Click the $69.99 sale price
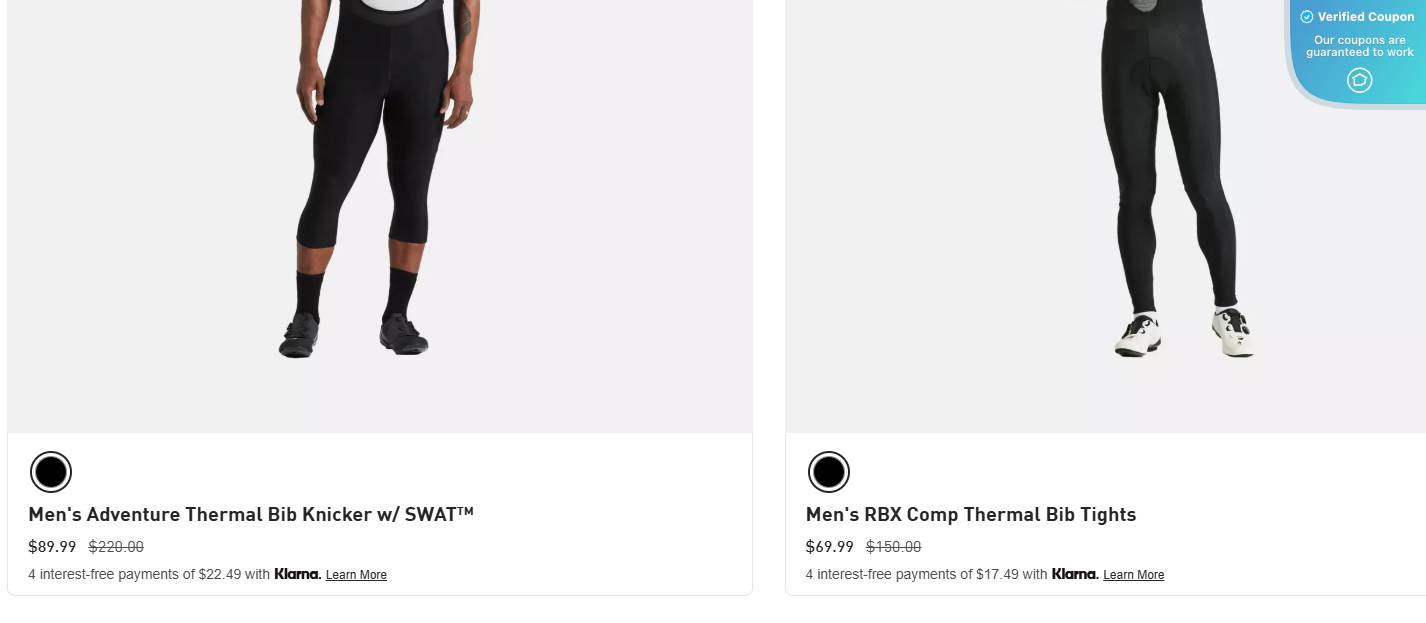The height and width of the screenshot is (623, 1426). tap(830, 547)
